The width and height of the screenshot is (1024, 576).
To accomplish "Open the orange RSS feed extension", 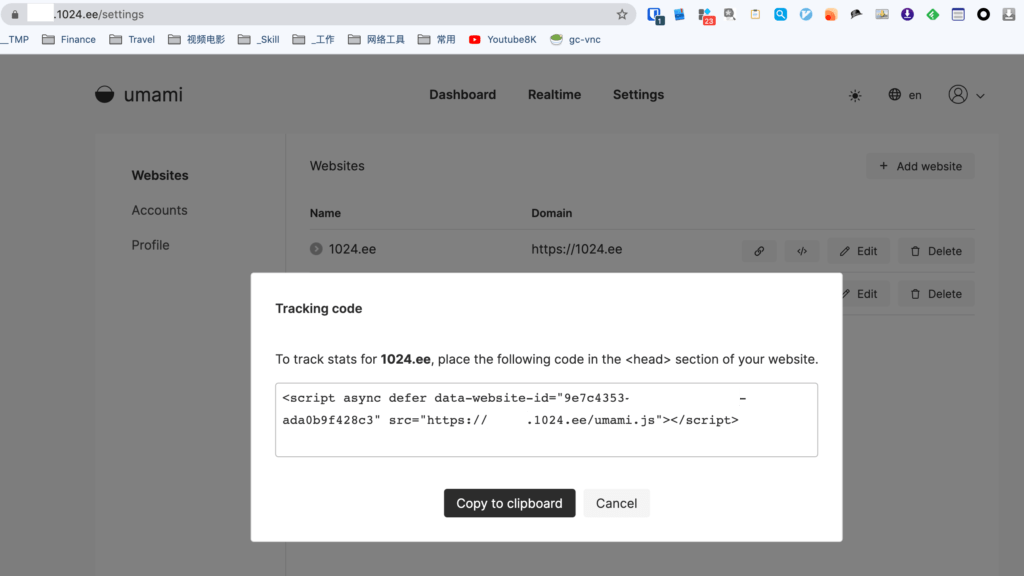I will (831, 14).
